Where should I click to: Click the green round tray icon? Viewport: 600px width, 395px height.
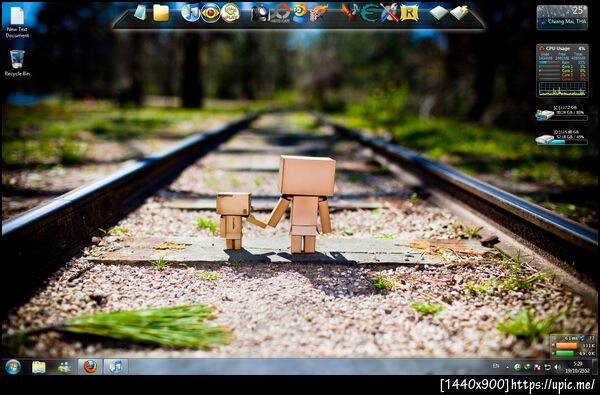click(517, 367)
